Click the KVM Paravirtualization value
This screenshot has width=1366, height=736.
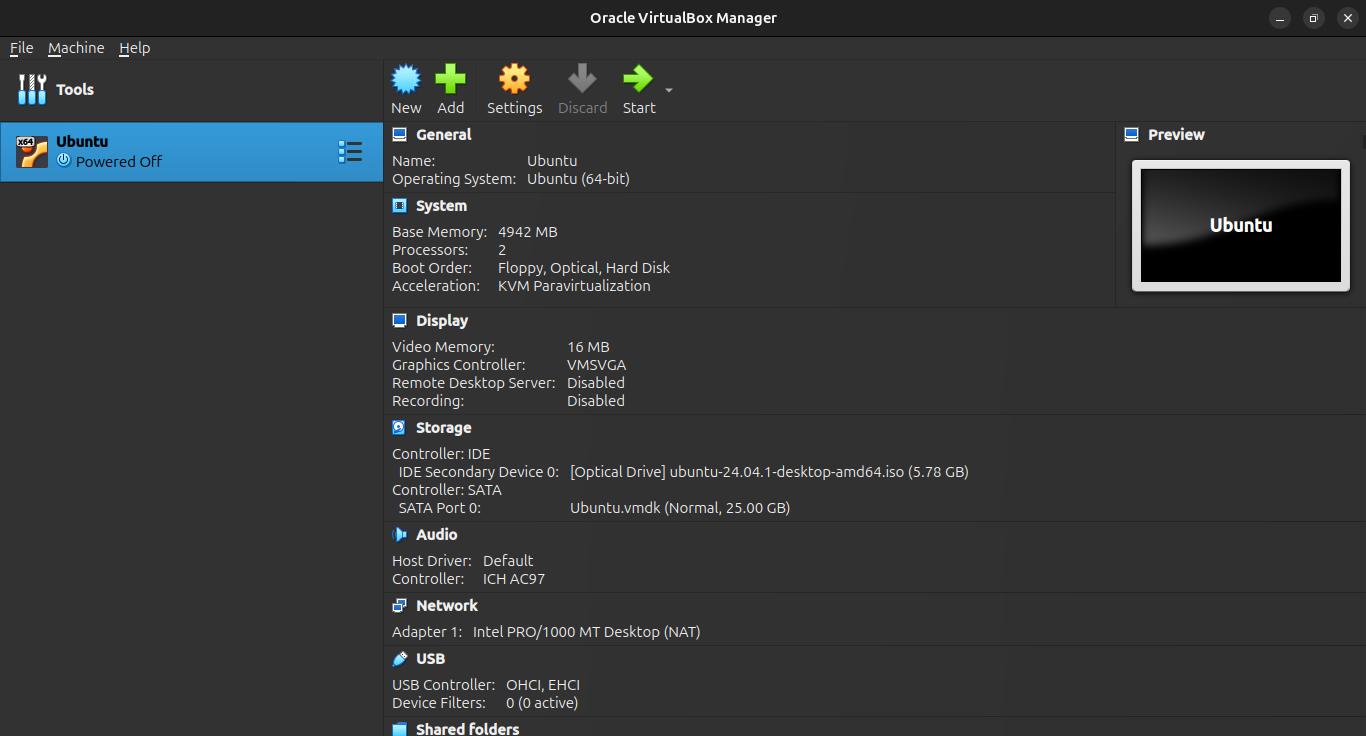click(x=574, y=286)
